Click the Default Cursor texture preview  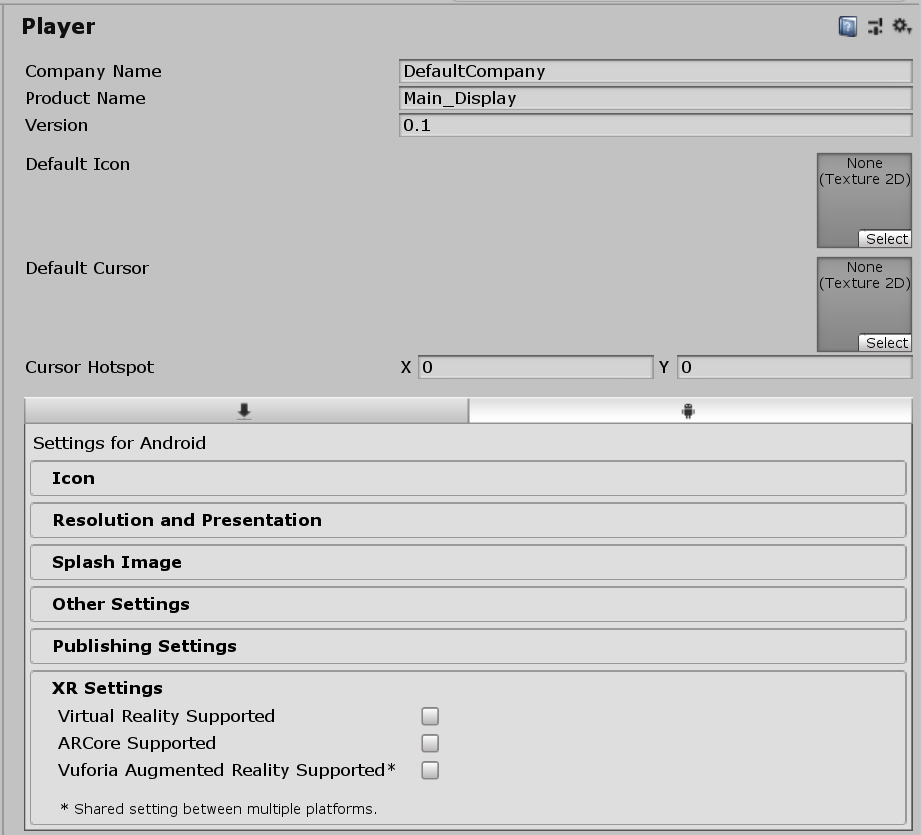(864, 305)
